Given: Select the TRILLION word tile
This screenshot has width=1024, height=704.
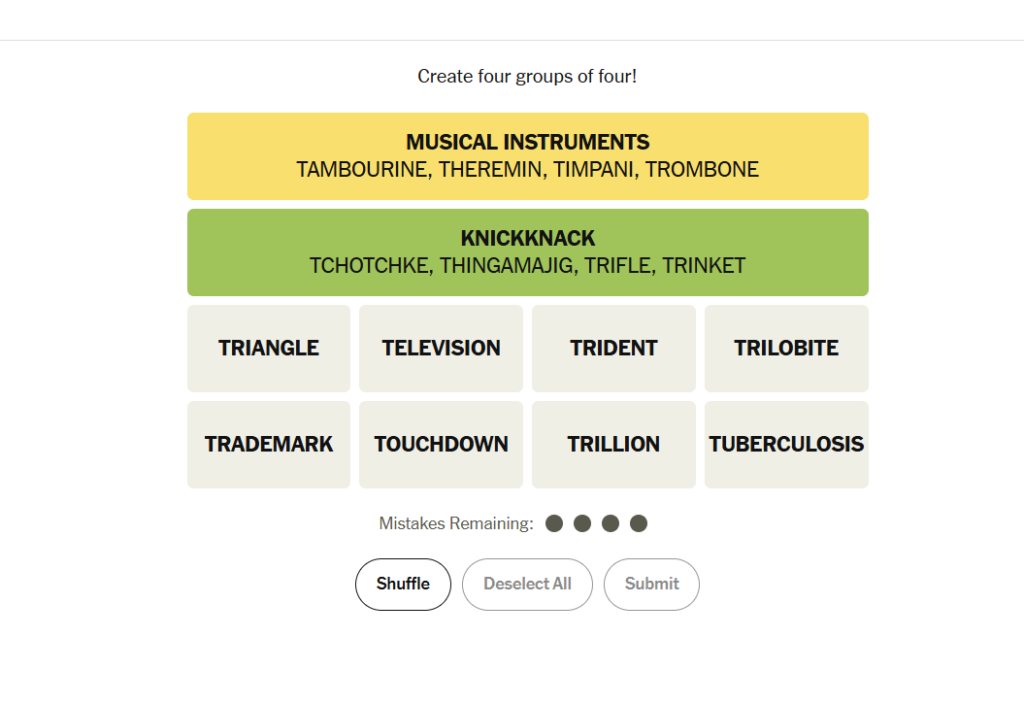Looking at the screenshot, I should pos(613,444).
